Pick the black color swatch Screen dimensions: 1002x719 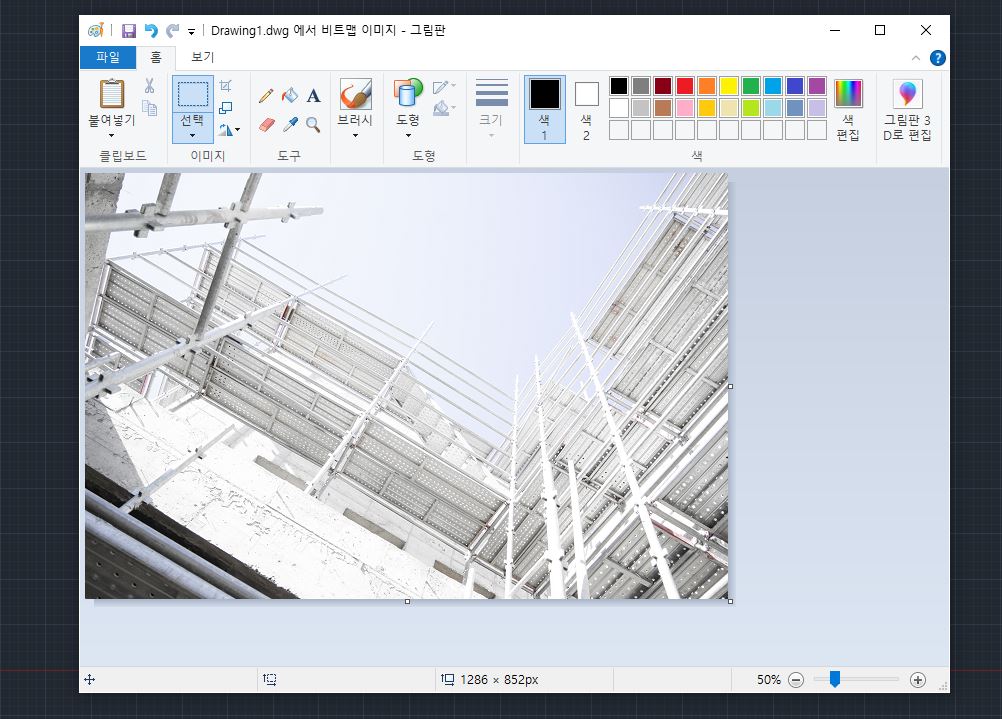click(619, 86)
